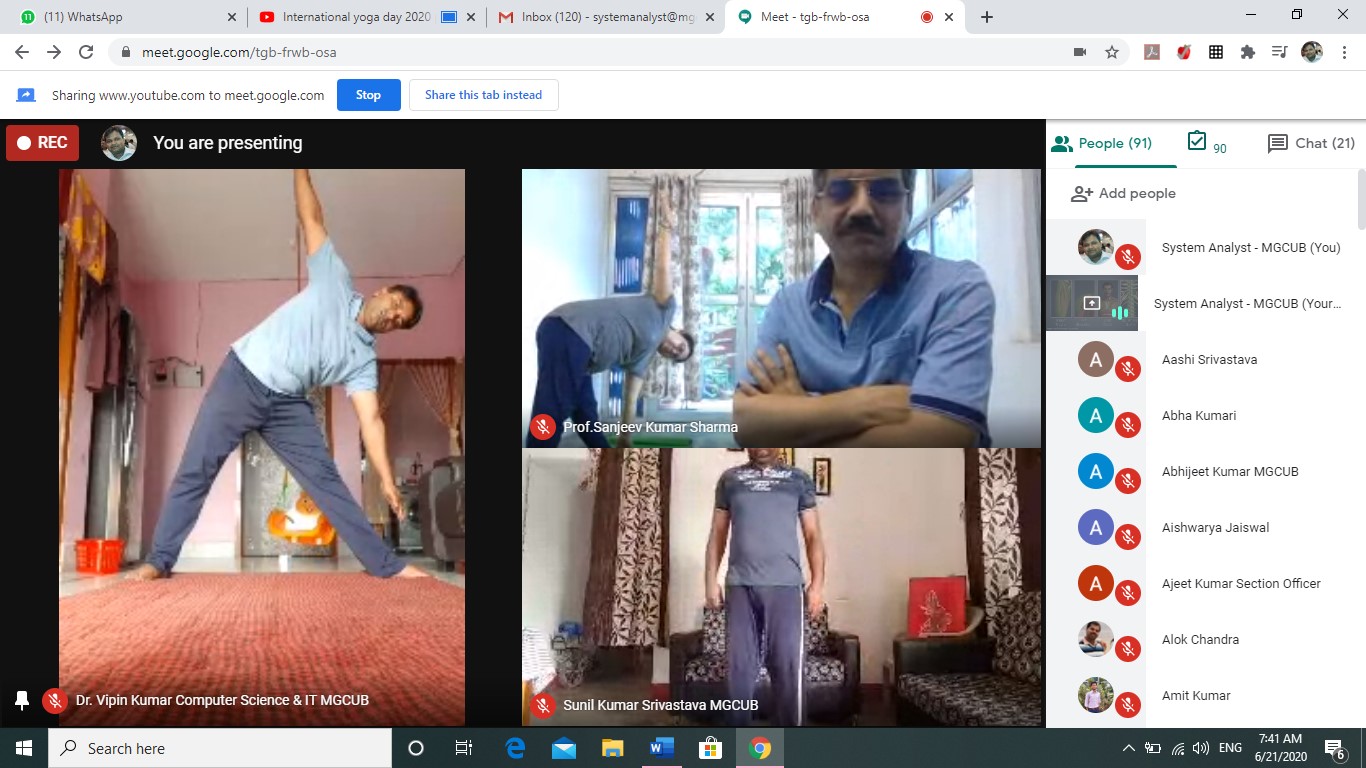Open the Windows notification center
This screenshot has height=768, width=1366.
pyautogui.click(x=1334, y=748)
